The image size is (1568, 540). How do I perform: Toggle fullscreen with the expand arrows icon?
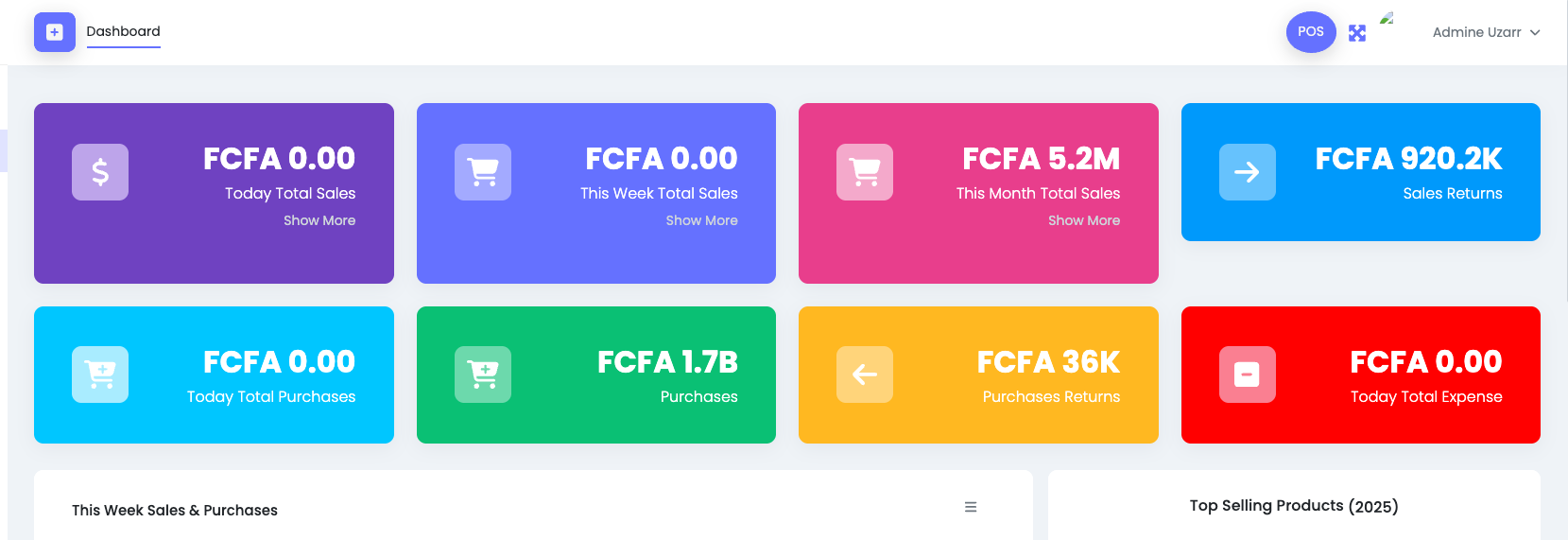pyautogui.click(x=1357, y=33)
